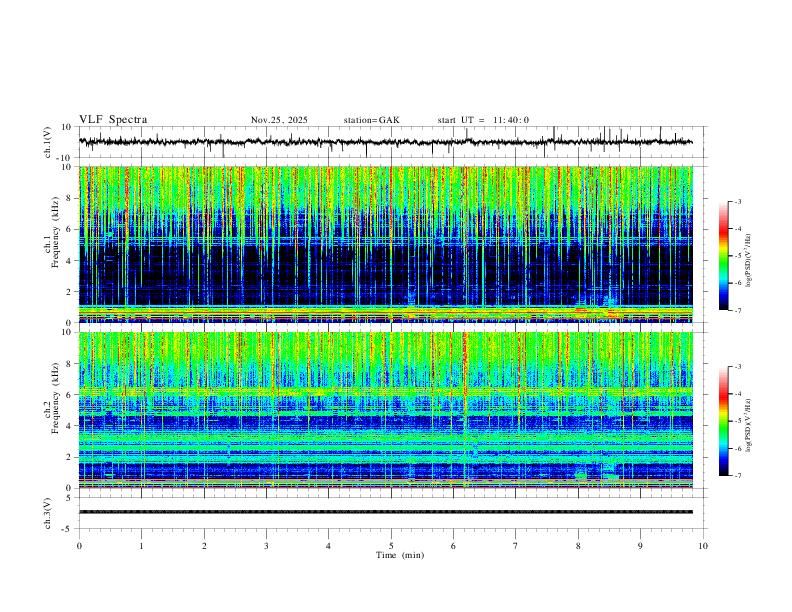
Task: Select the "start UT = 11:40:0" text
Action: pos(483,120)
